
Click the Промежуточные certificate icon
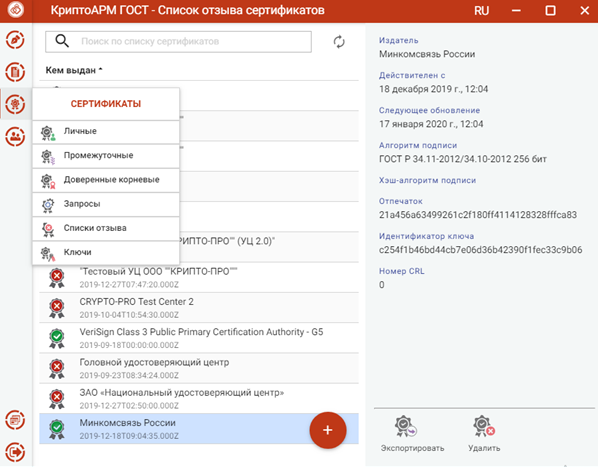tap(48, 157)
